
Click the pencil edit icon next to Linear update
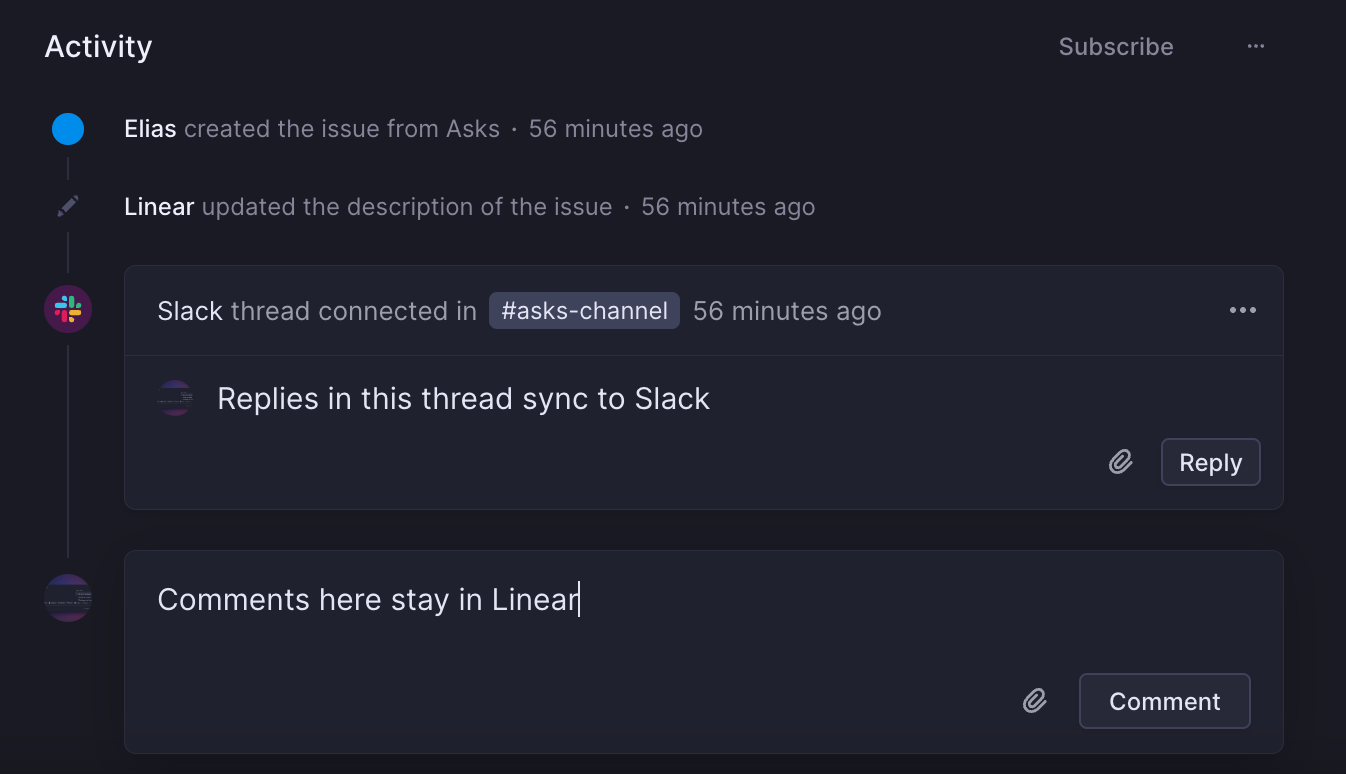click(x=67, y=205)
